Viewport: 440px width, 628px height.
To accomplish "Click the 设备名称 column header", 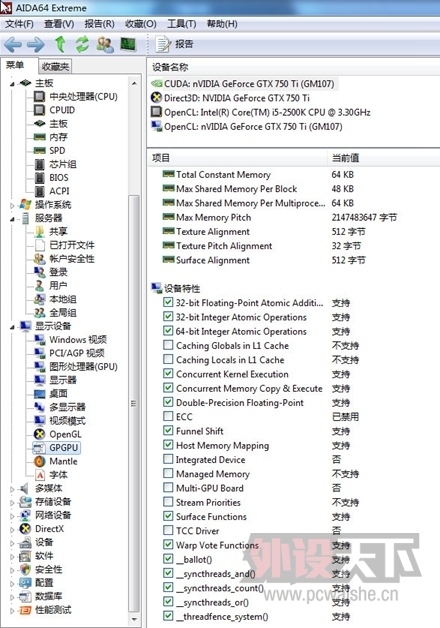I will pos(293,67).
